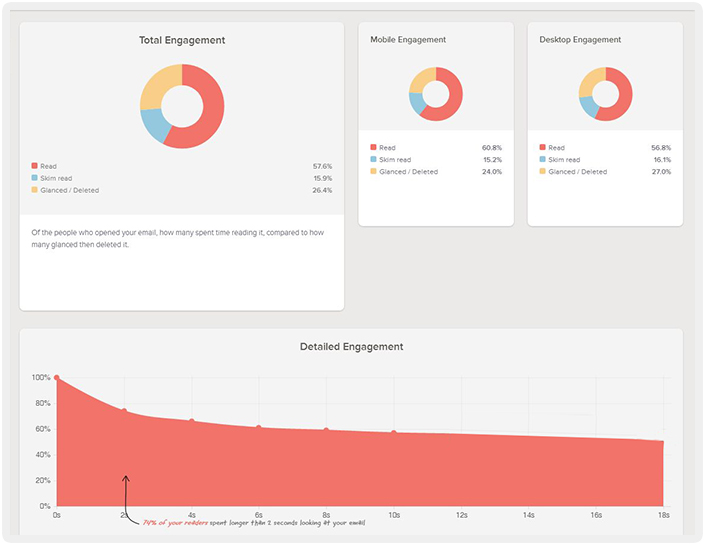Viewport: 704px width, 546px height.
Task: Click the 0s data point at 100%
Action: pyautogui.click(x=57, y=378)
